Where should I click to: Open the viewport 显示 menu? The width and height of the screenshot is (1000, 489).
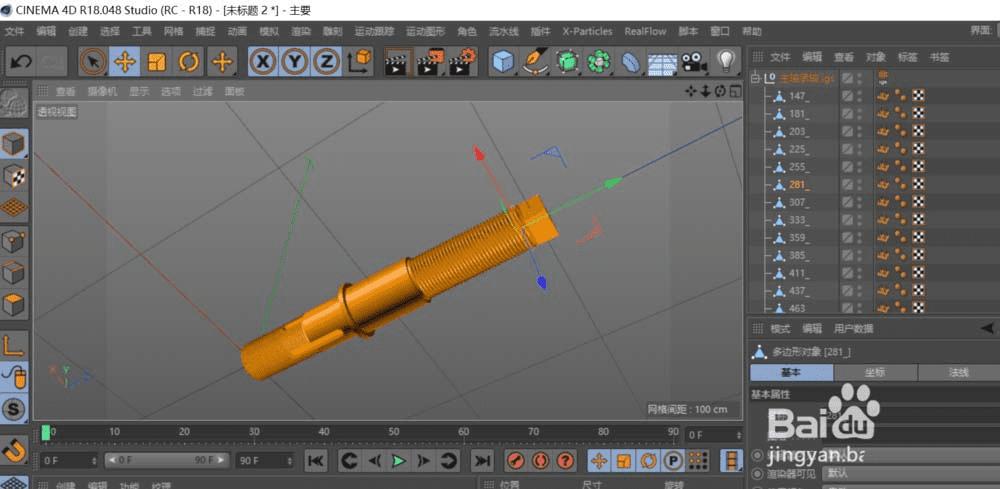139,91
